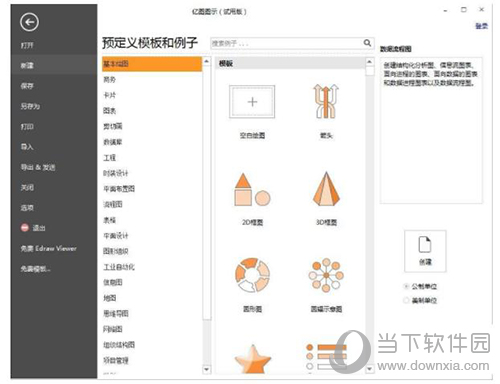Screen dimensions: 500x384
Task: Select the star shapes template icon
Action: (x=253, y=359)
